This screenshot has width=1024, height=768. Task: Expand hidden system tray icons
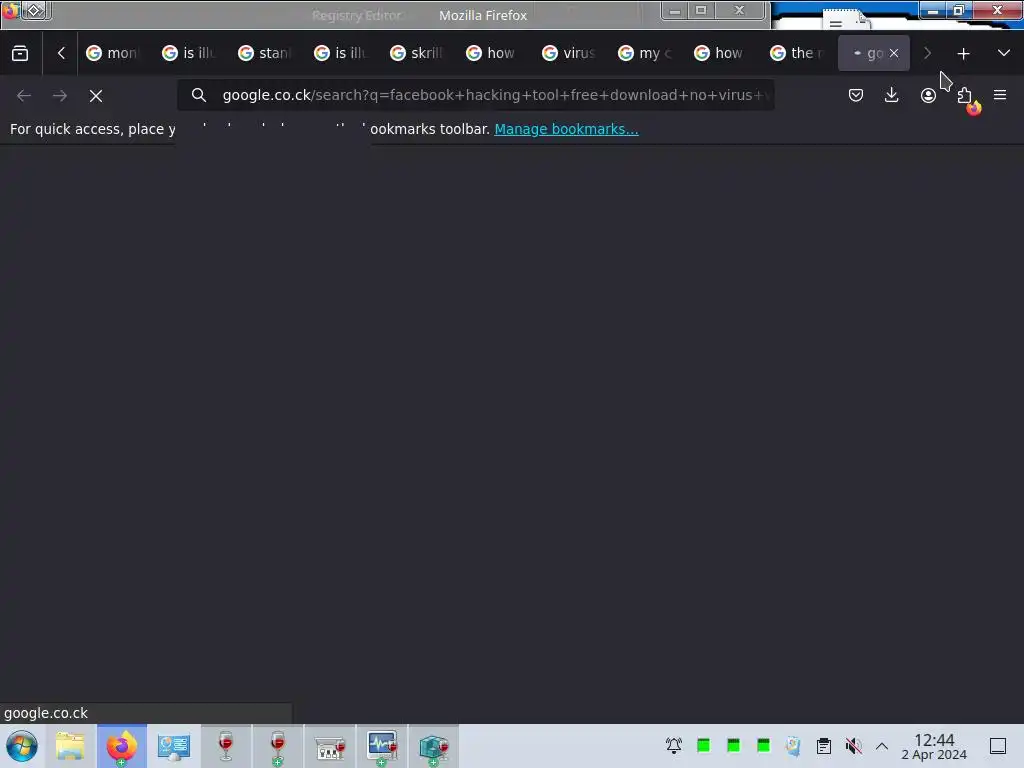click(882, 746)
